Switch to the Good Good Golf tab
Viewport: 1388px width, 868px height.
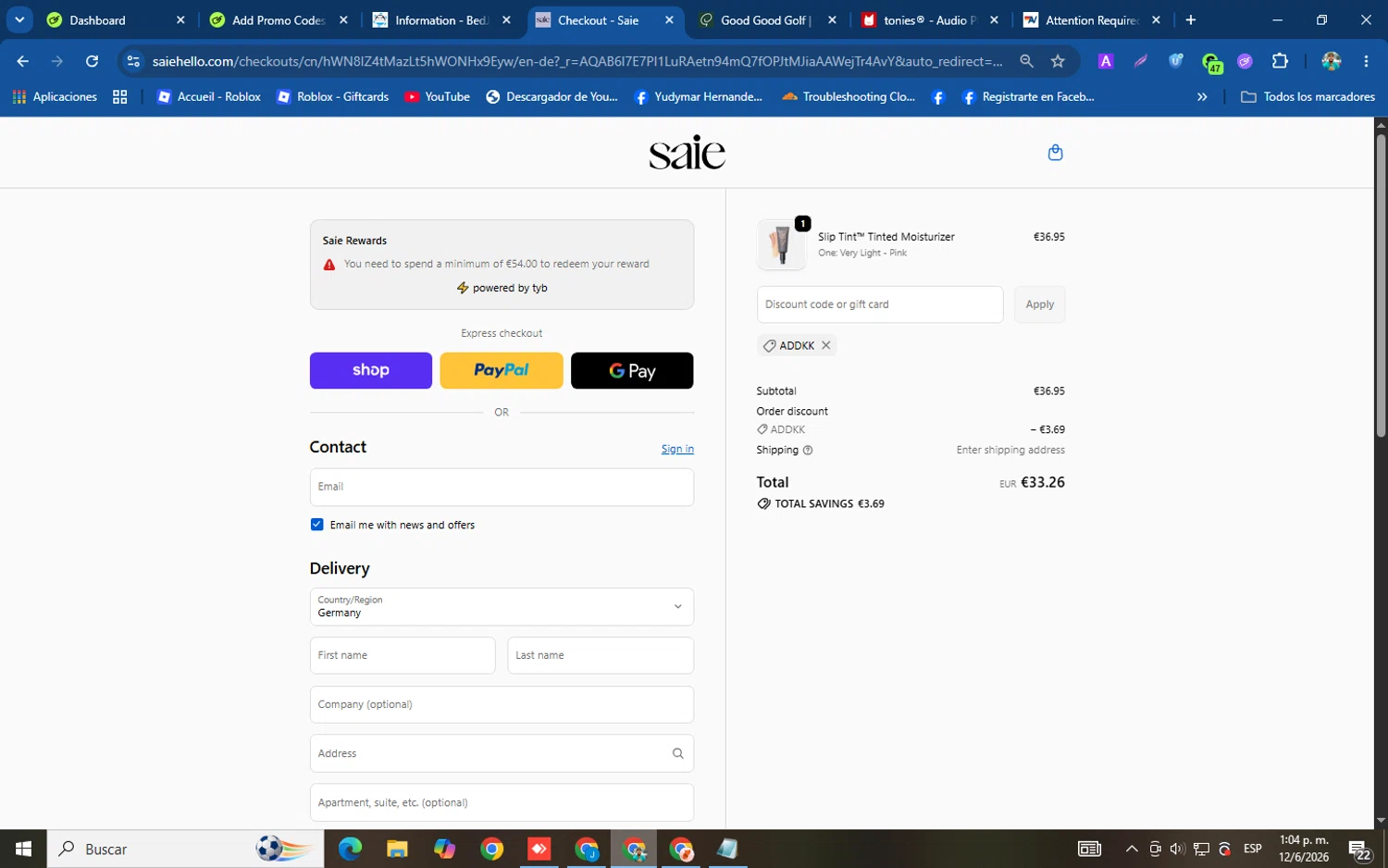pyautogui.click(x=766, y=20)
